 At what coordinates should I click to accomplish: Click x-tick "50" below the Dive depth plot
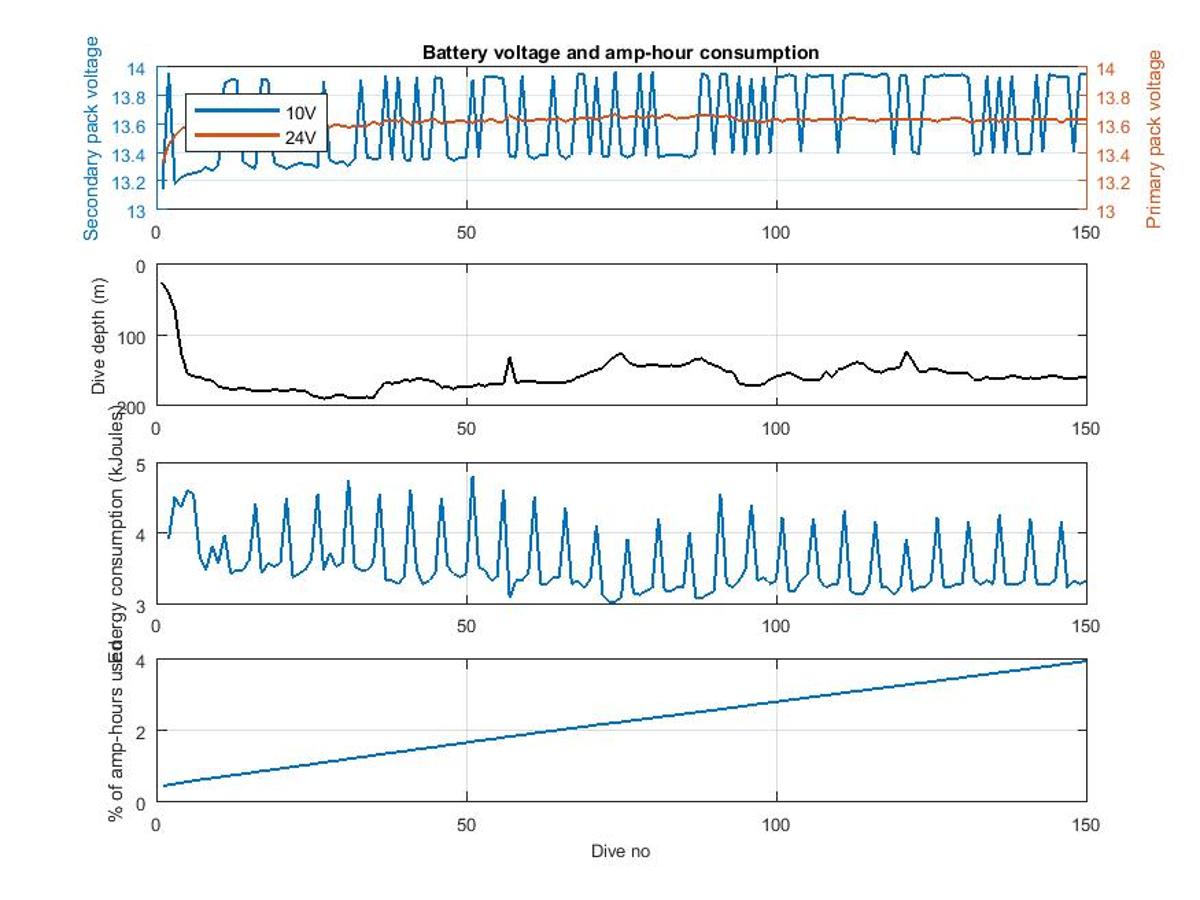466,428
